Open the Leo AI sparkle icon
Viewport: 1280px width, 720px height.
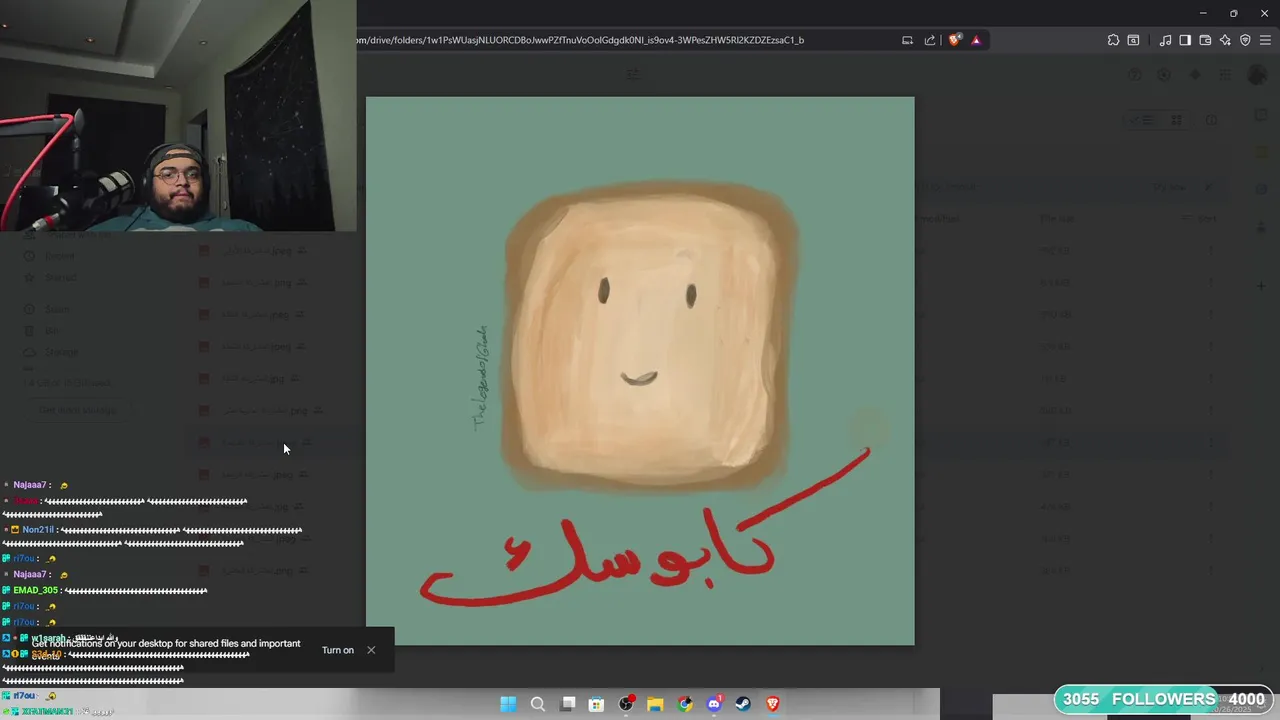point(1225,40)
